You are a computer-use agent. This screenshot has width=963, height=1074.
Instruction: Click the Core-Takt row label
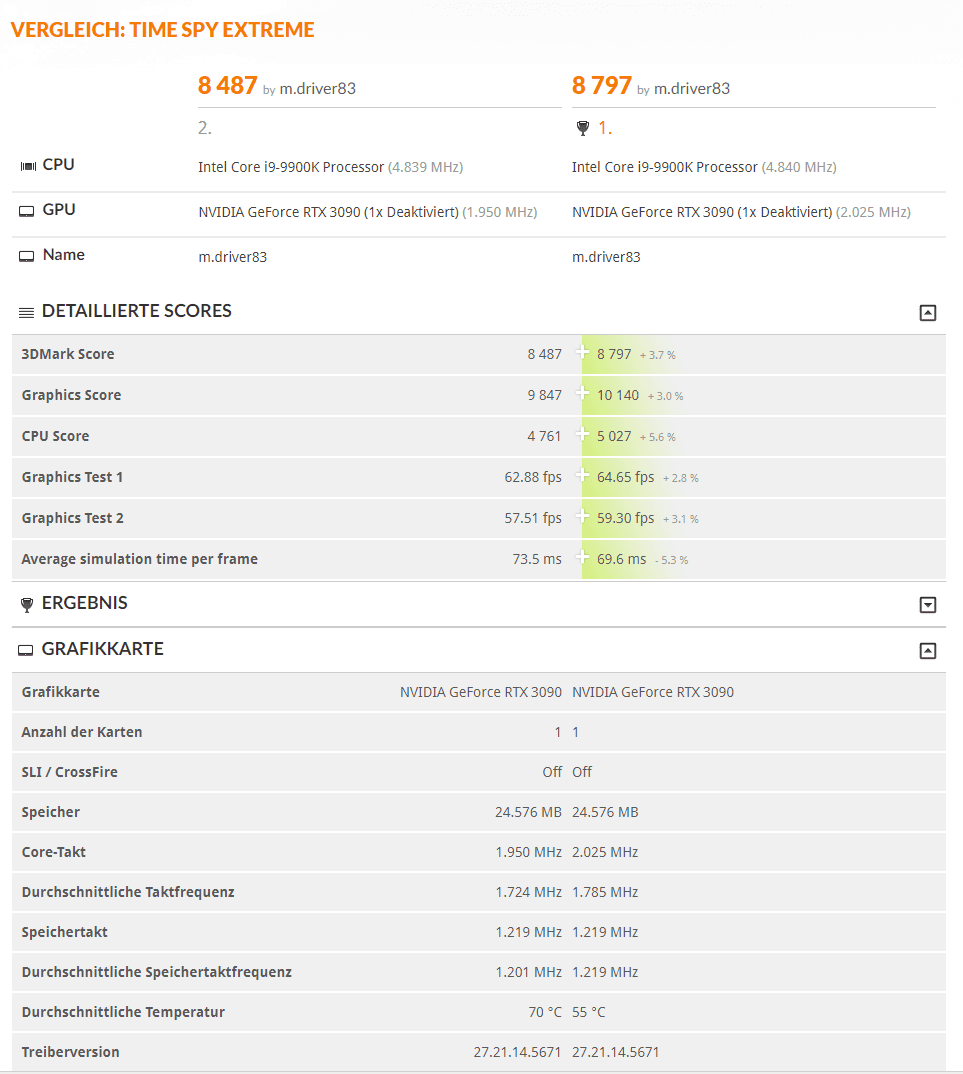pos(53,852)
